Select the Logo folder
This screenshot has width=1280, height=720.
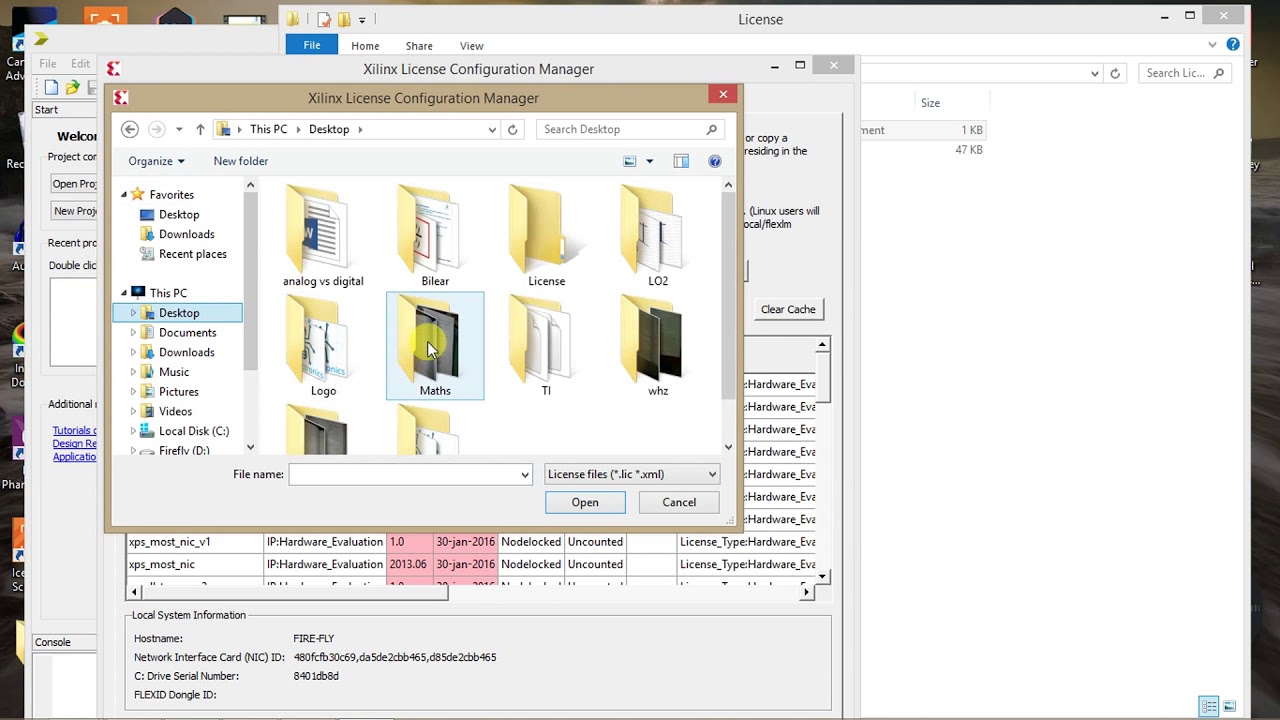[323, 346]
